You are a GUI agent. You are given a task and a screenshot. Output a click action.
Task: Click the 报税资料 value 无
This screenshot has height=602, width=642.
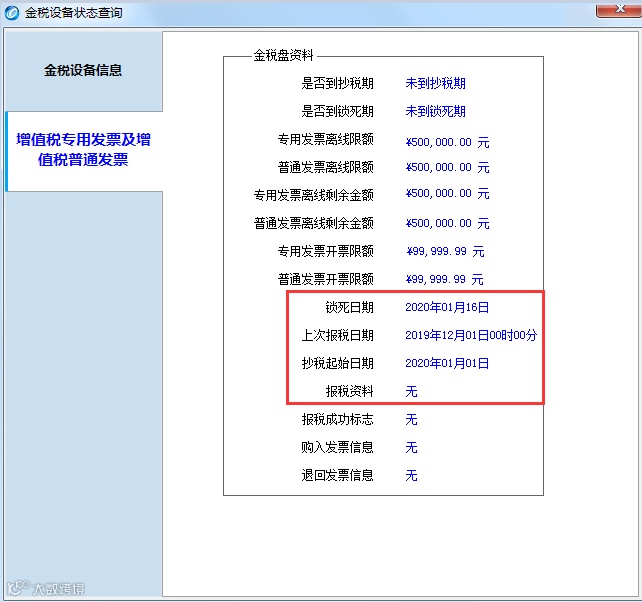click(411, 392)
